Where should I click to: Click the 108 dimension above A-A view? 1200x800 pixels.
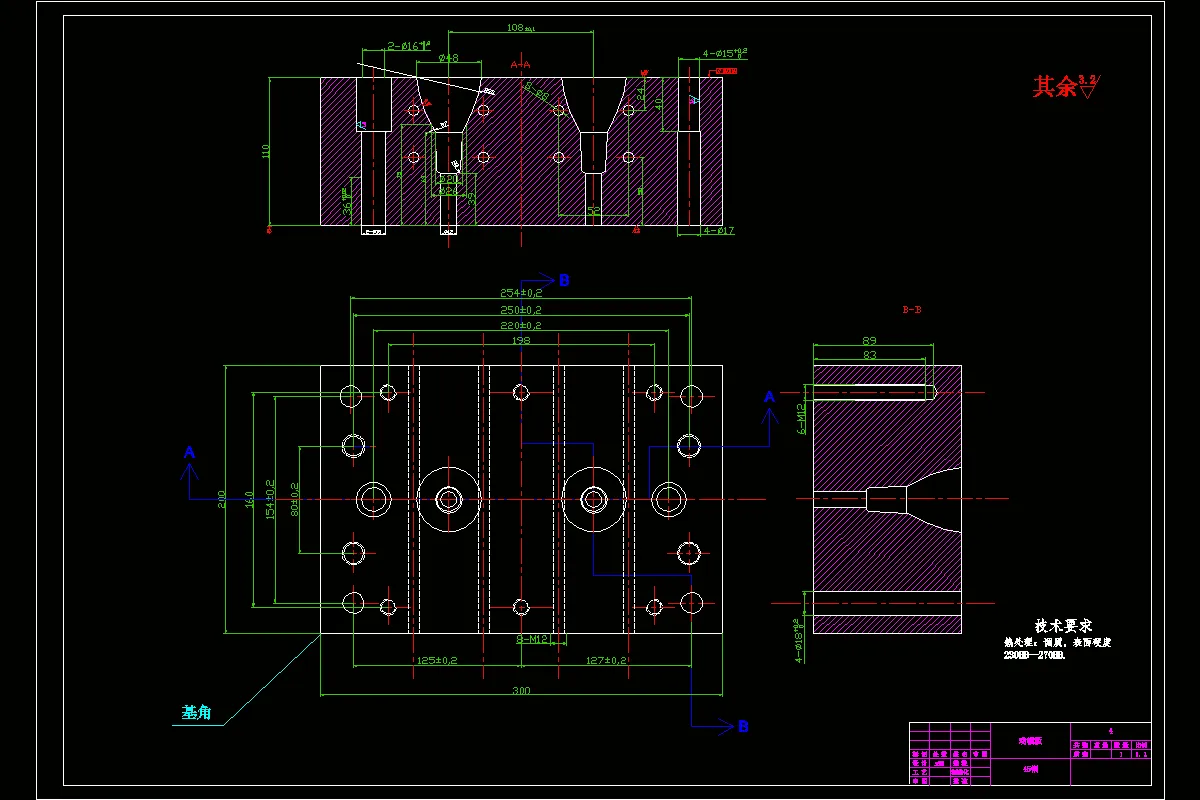pyautogui.click(x=521, y=29)
